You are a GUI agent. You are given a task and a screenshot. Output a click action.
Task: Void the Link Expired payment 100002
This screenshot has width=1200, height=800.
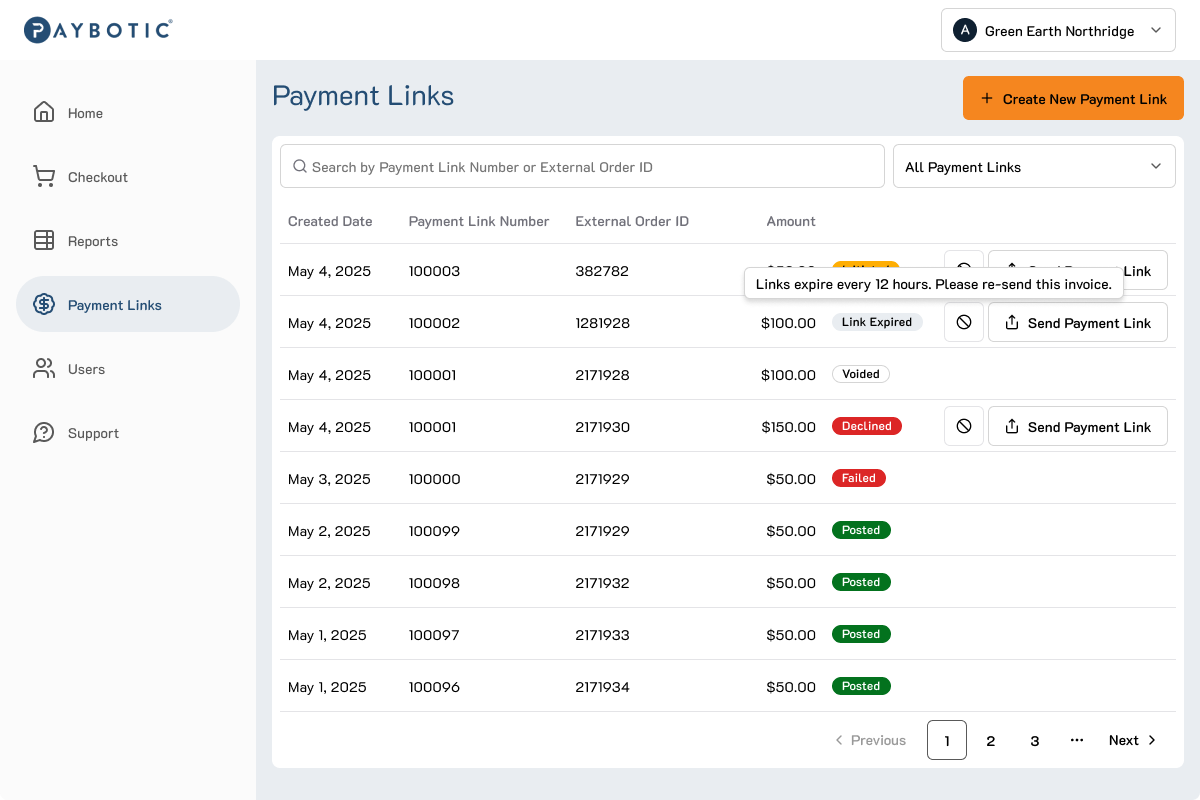pyautogui.click(x=964, y=323)
